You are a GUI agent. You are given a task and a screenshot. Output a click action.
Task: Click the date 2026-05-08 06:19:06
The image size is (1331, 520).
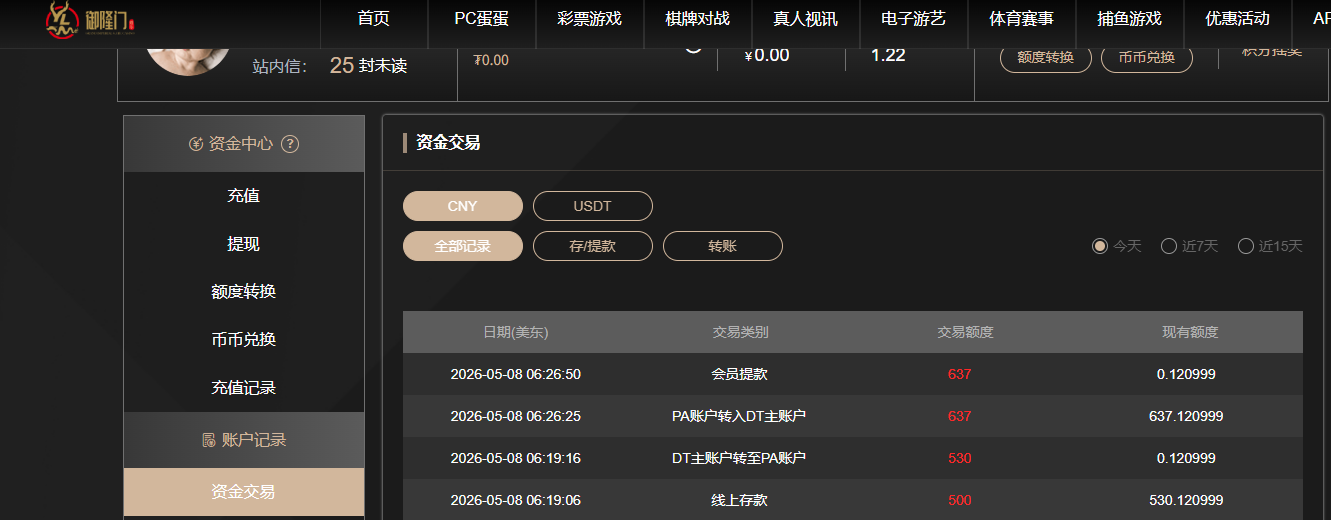pos(516,500)
